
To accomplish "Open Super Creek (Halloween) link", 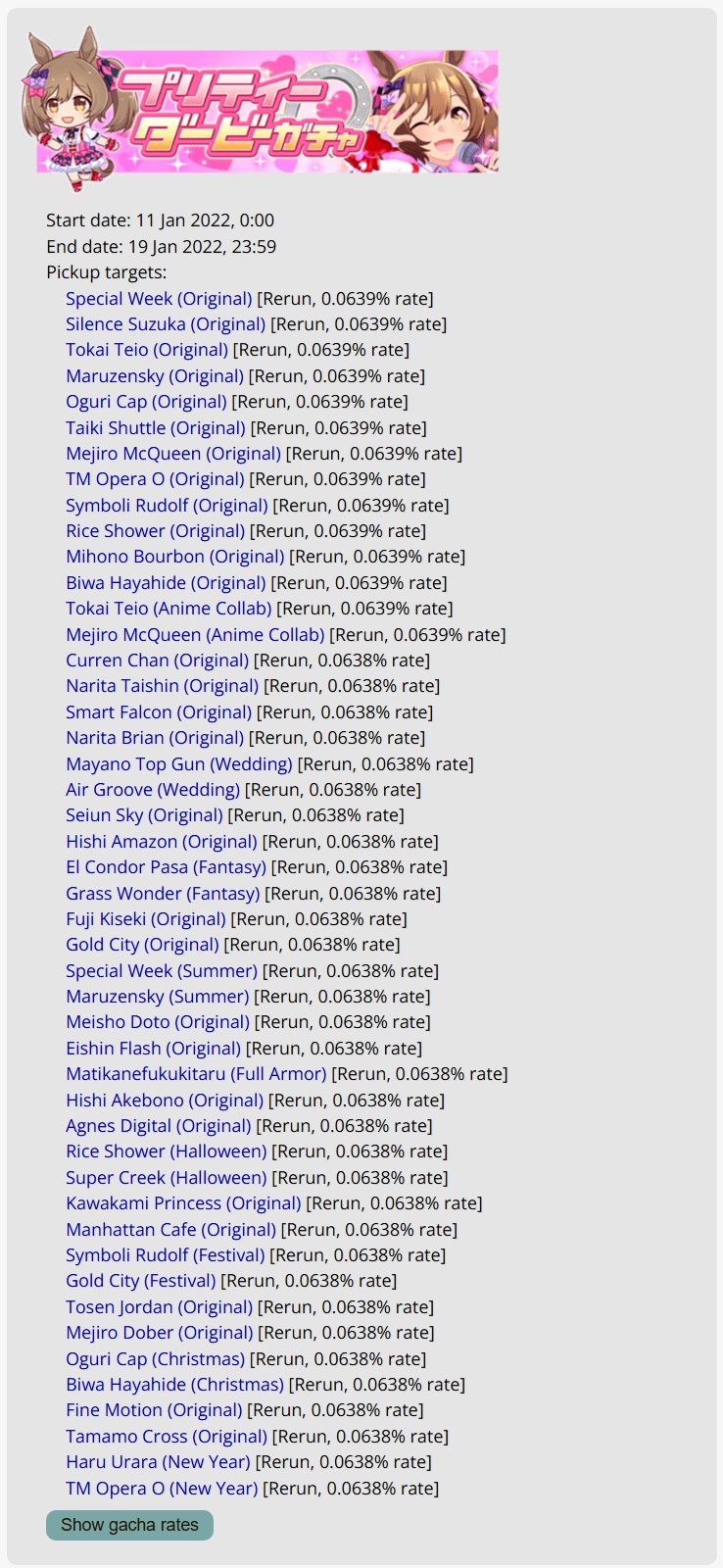I will [167, 1178].
